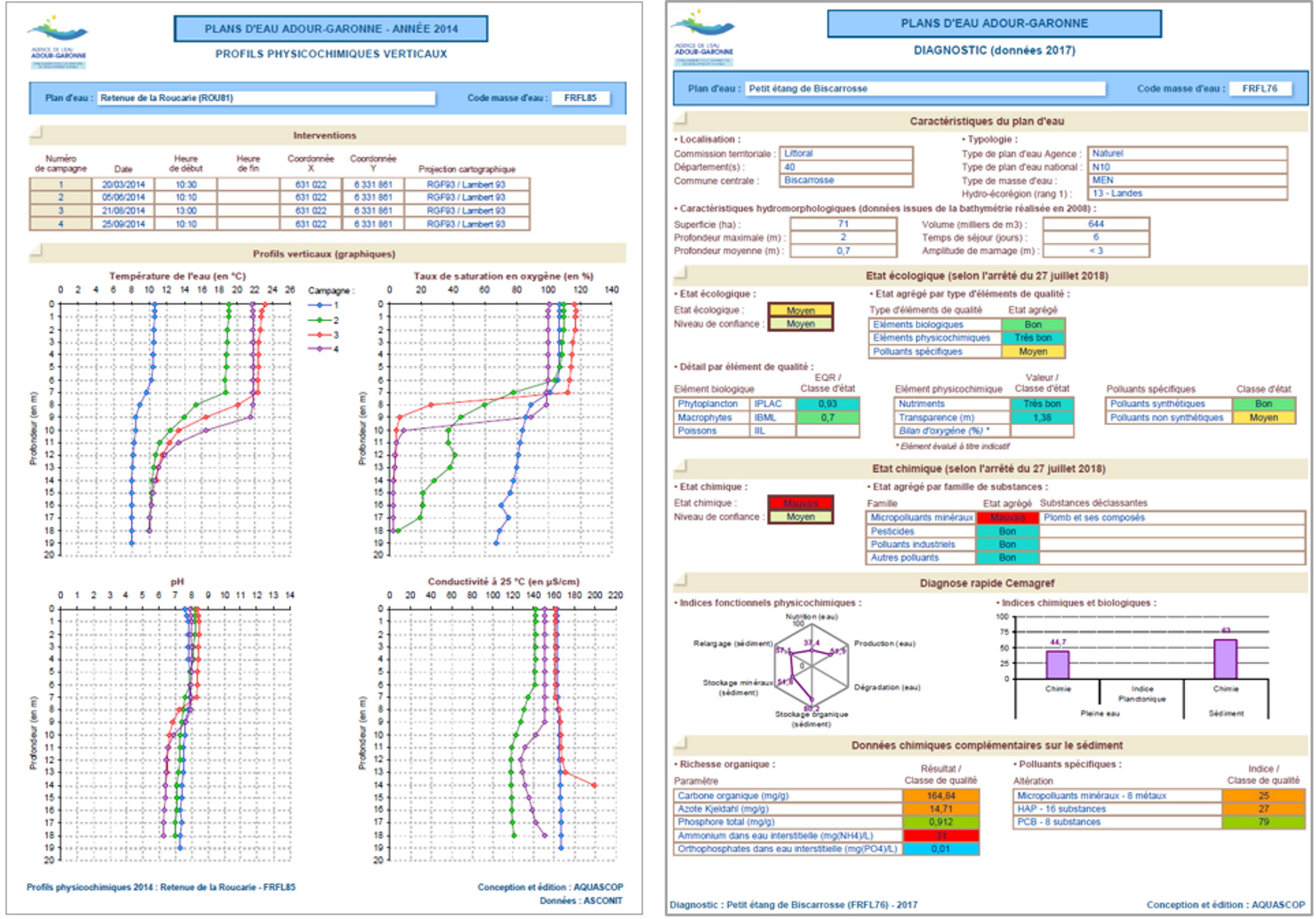
Task: Click 'PCB - 8 substances' index value '79'
Action: point(1263,822)
